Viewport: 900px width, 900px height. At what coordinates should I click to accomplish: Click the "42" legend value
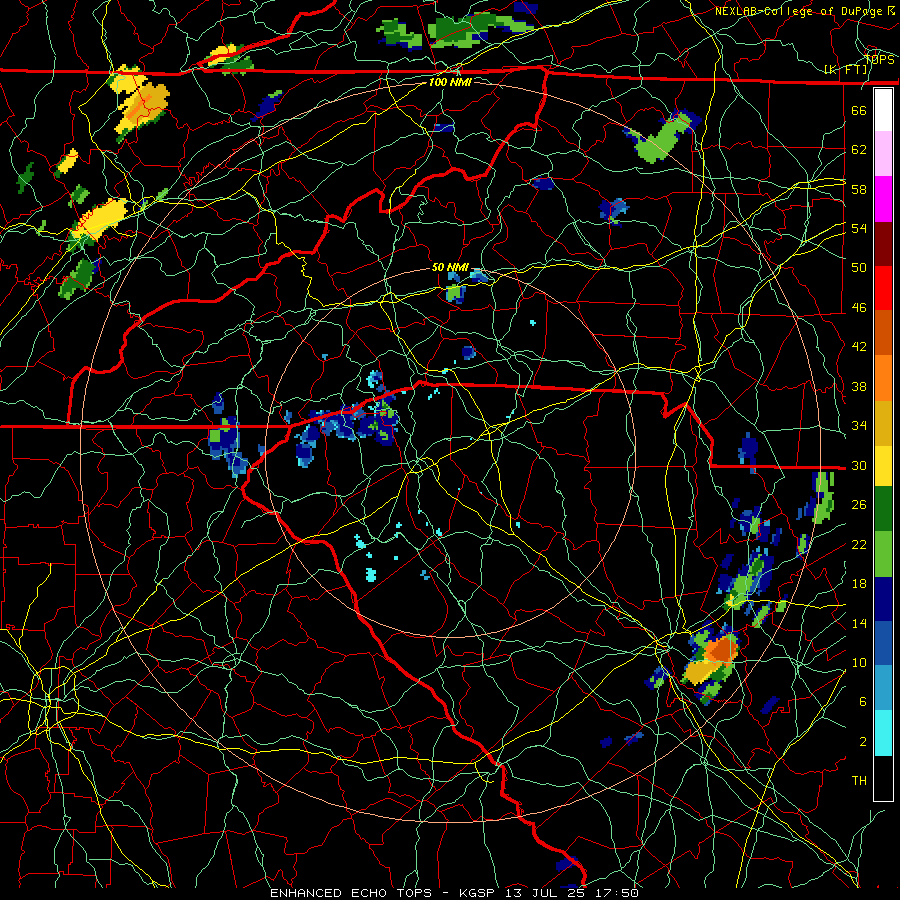click(x=859, y=347)
